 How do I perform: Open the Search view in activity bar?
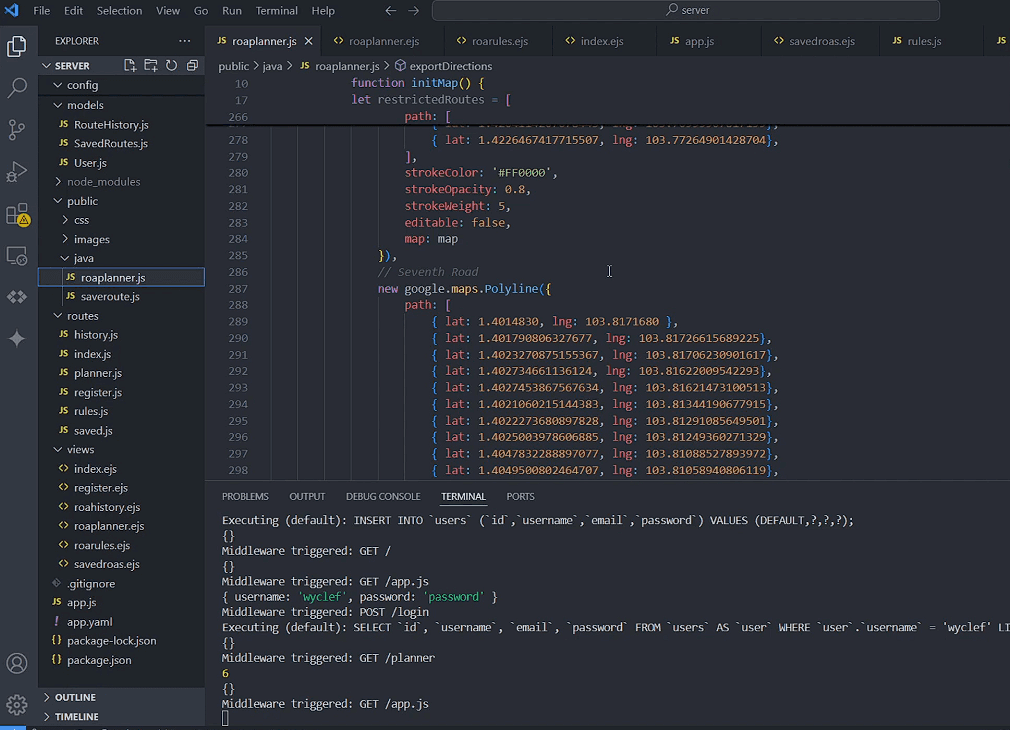click(17, 88)
